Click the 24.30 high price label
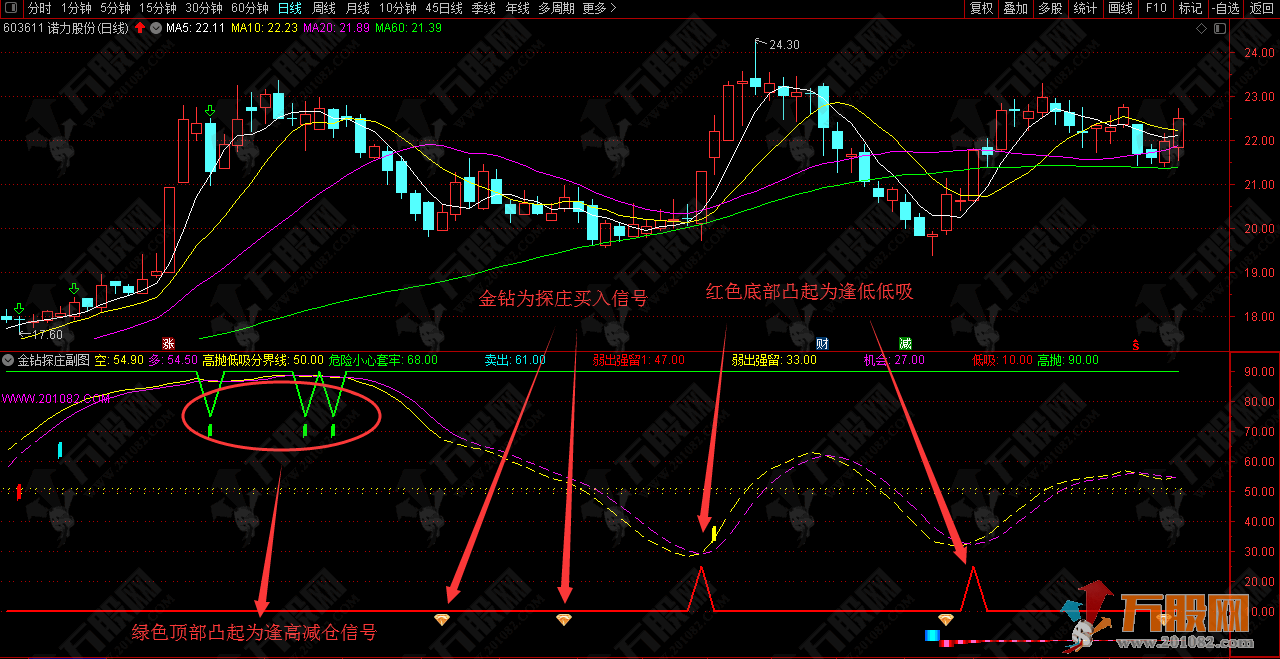 pyautogui.click(x=785, y=44)
